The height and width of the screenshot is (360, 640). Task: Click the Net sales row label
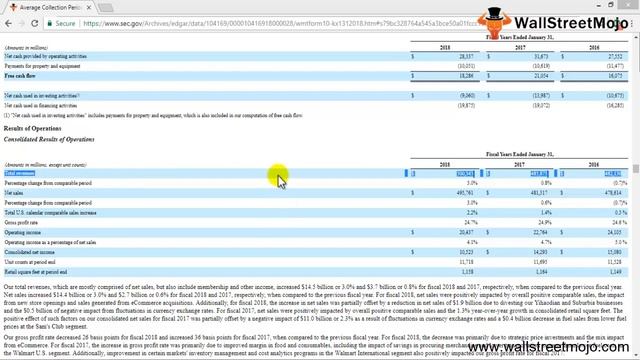click(x=14, y=193)
